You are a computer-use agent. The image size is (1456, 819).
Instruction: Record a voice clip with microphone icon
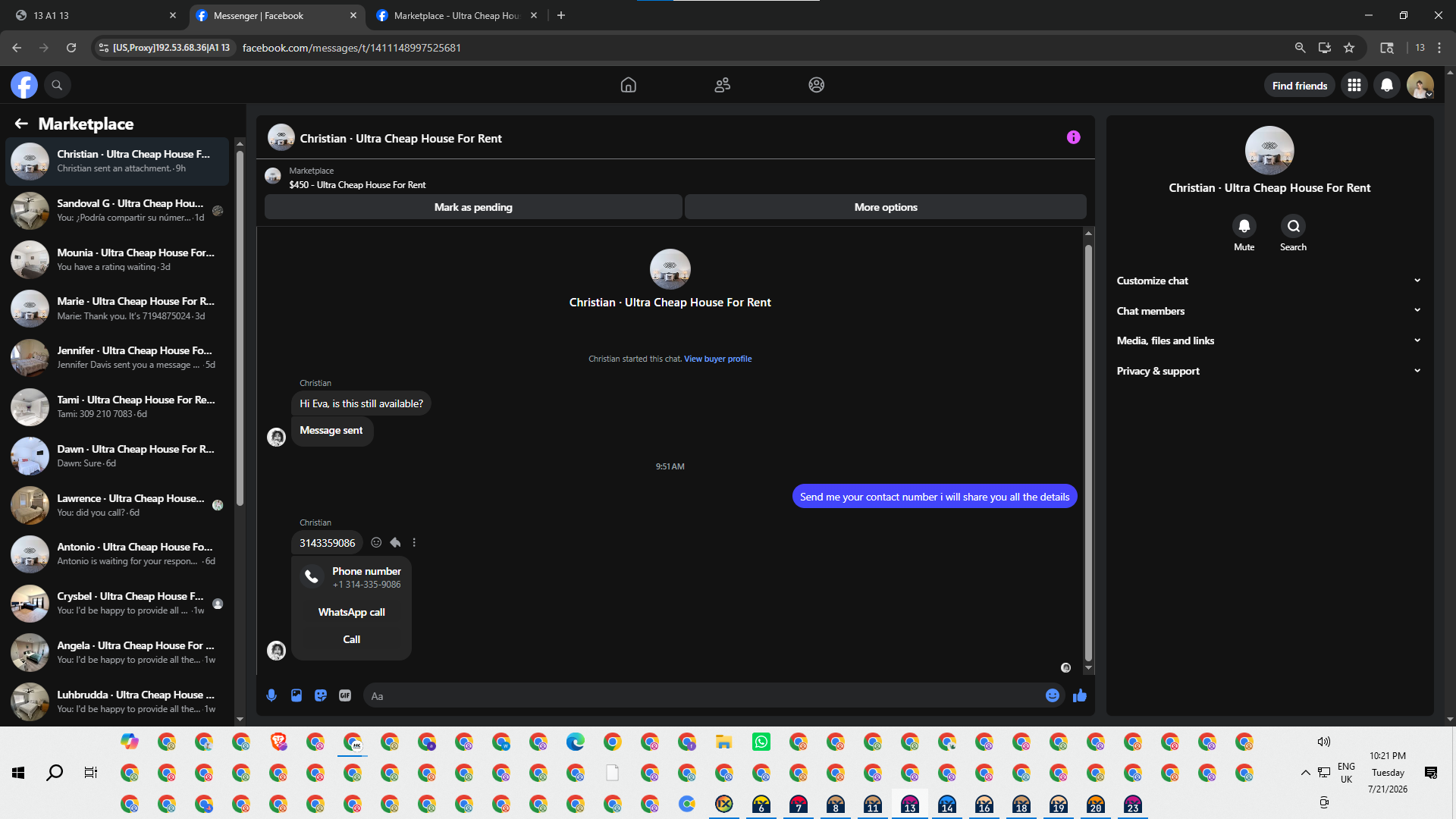click(x=271, y=695)
